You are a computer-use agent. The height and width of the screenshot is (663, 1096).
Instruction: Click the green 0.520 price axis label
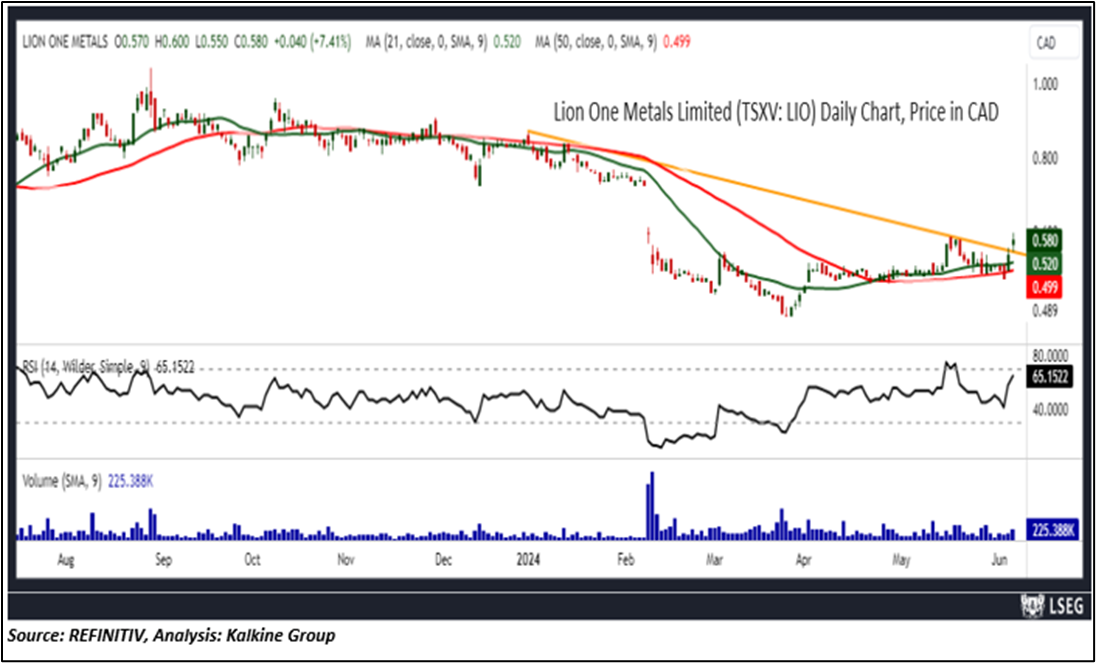click(x=1046, y=263)
